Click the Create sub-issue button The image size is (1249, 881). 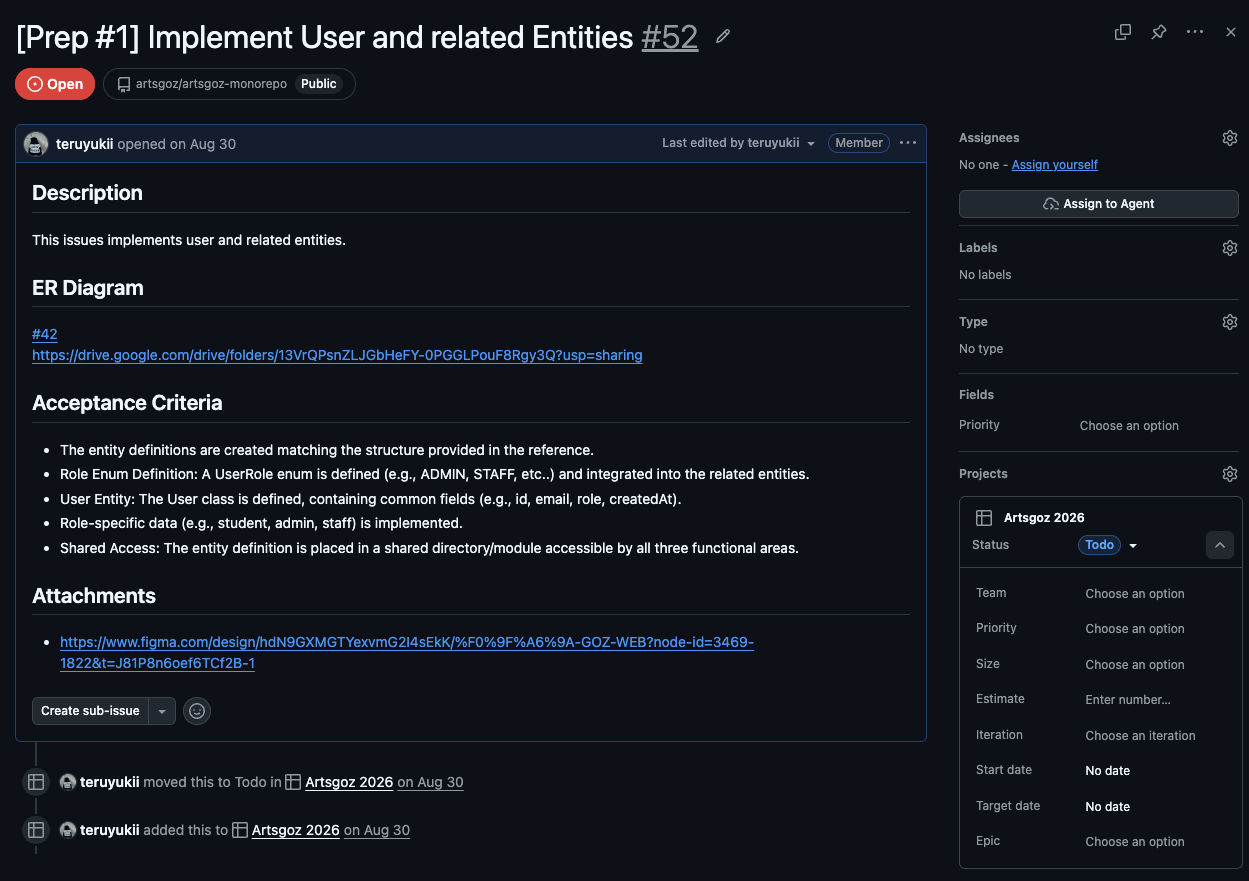tap(90, 711)
